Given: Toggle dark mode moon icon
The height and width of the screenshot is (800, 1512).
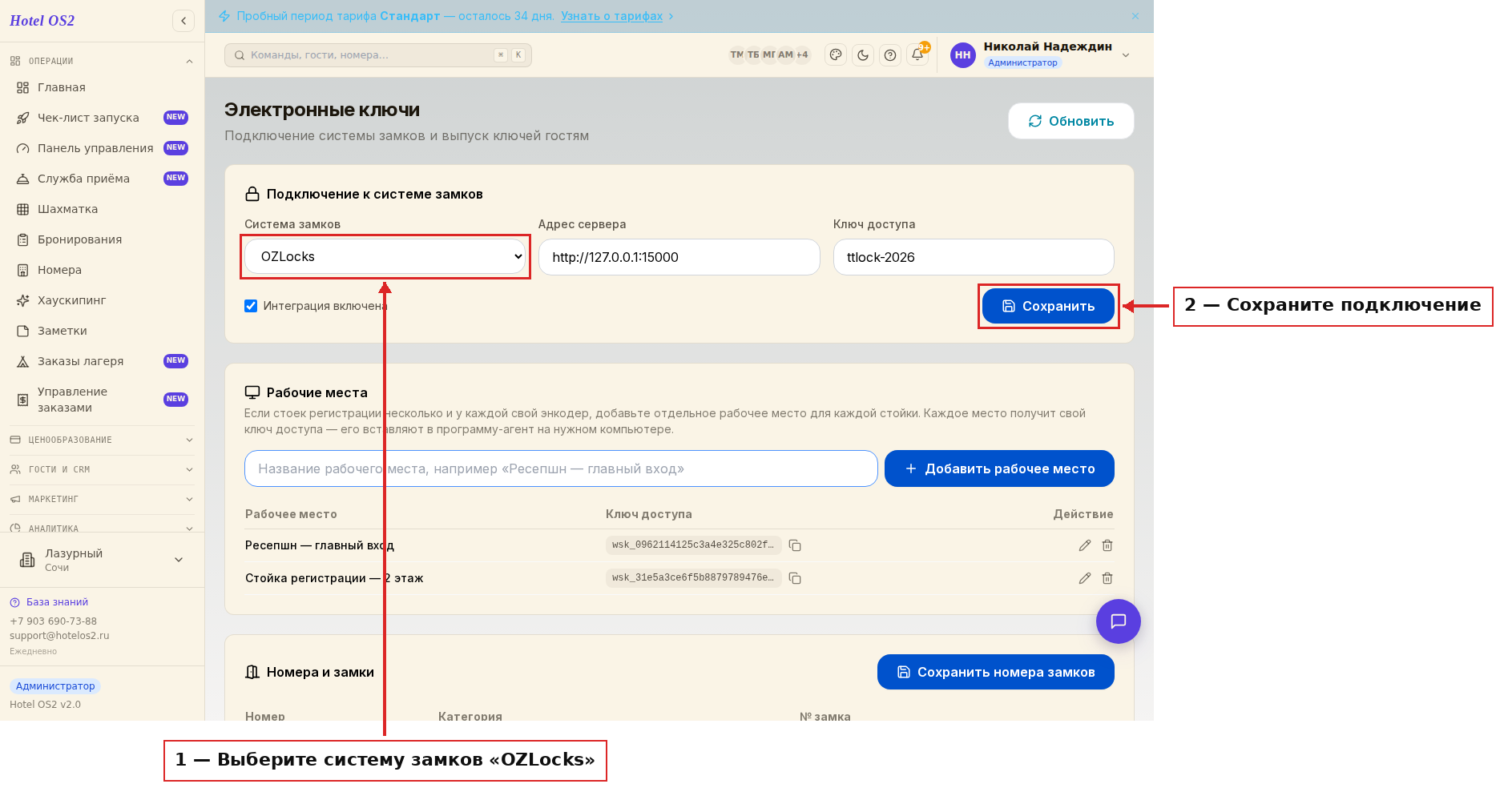Looking at the screenshot, I should (x=863, y=55).
